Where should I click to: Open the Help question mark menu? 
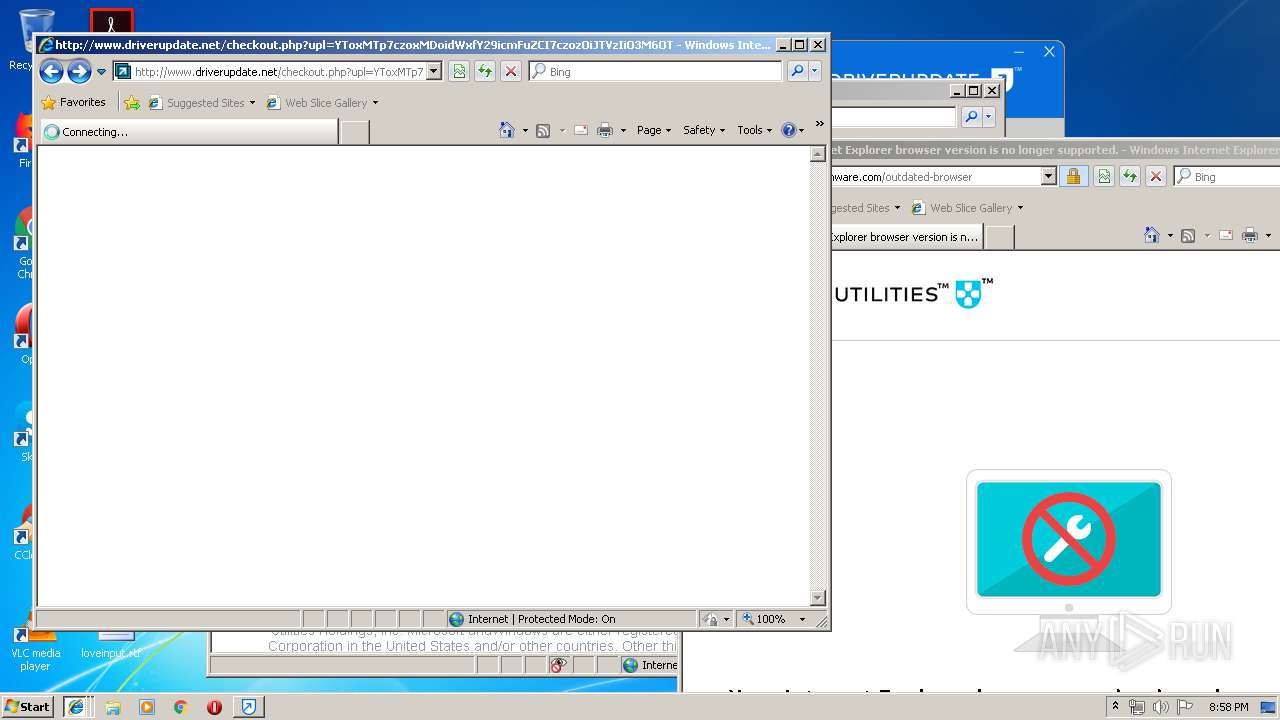792,130
